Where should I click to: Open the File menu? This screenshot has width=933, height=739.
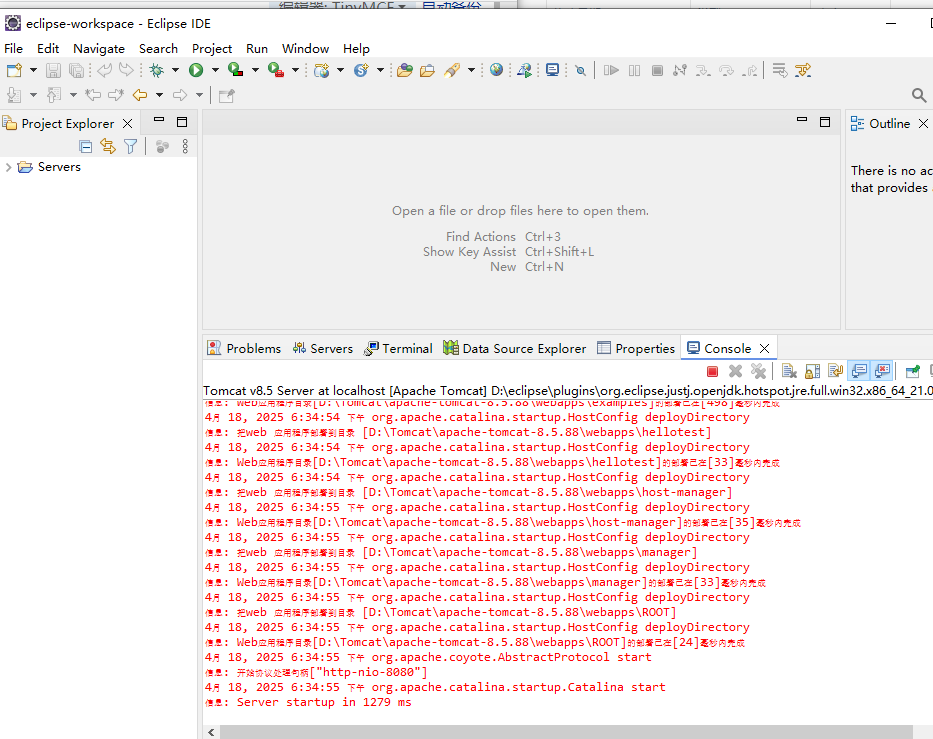14,48
